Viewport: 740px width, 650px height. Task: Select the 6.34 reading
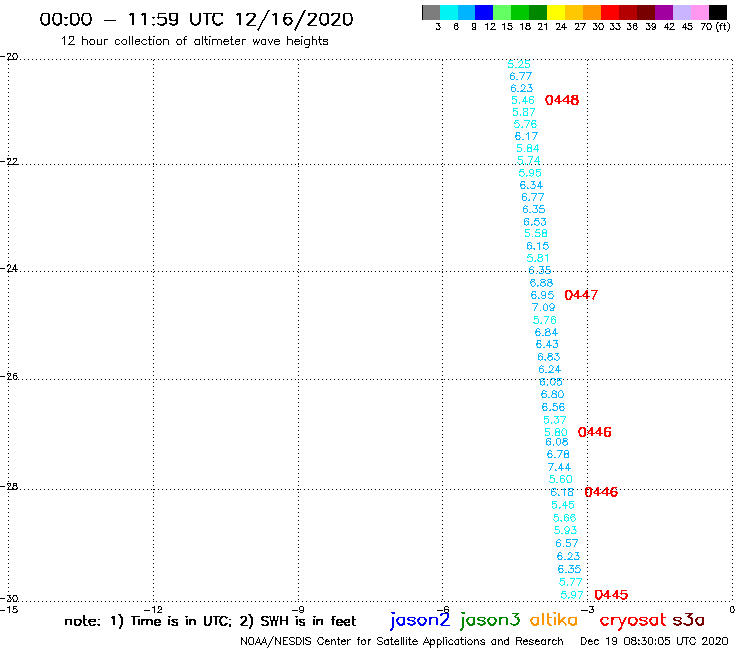(x=531, y=186)
